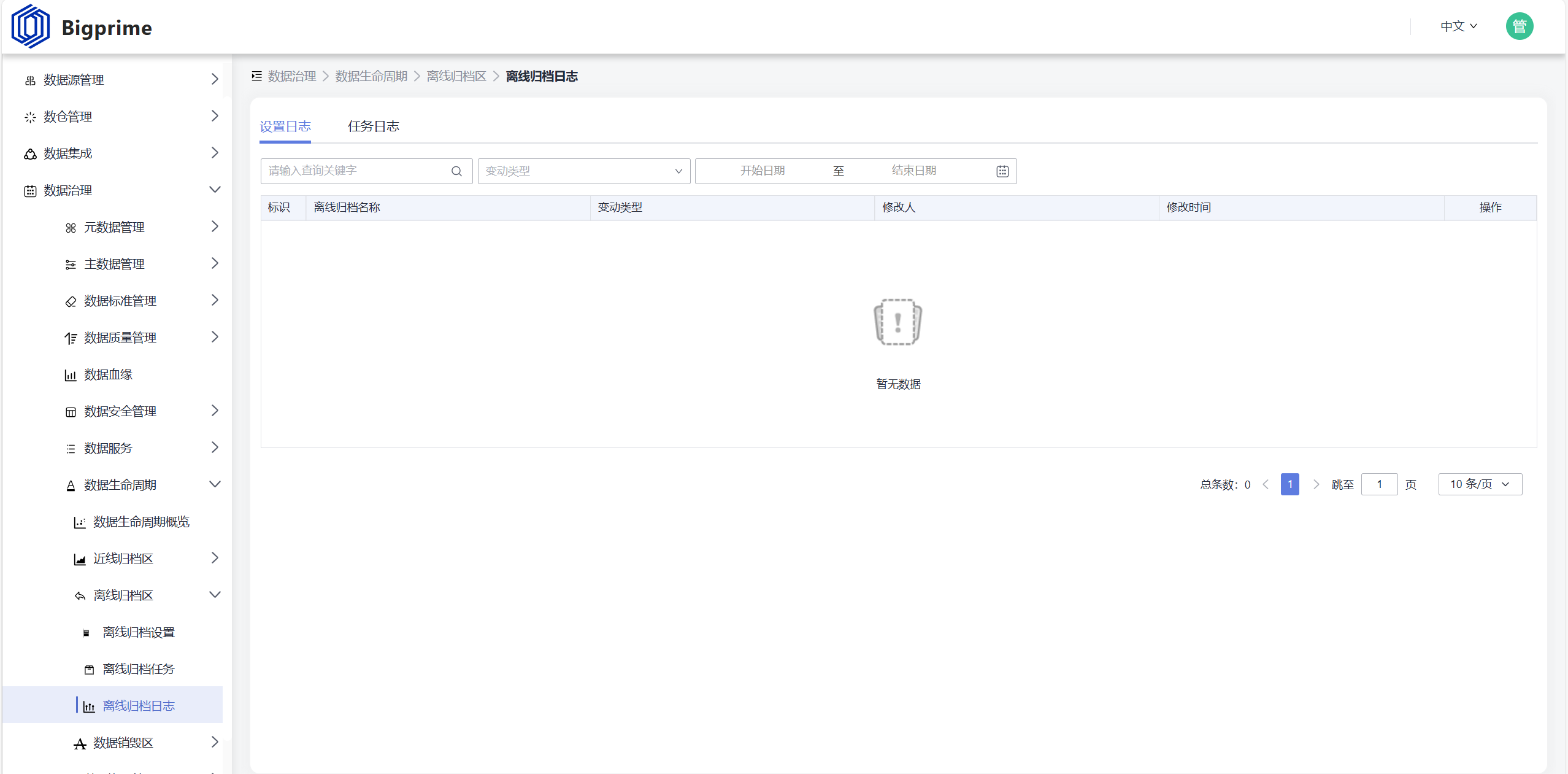This screenshot has height=774, width=1568.
Task: Click the 元数据管理 icon
Action: click(x=71, y=228)
